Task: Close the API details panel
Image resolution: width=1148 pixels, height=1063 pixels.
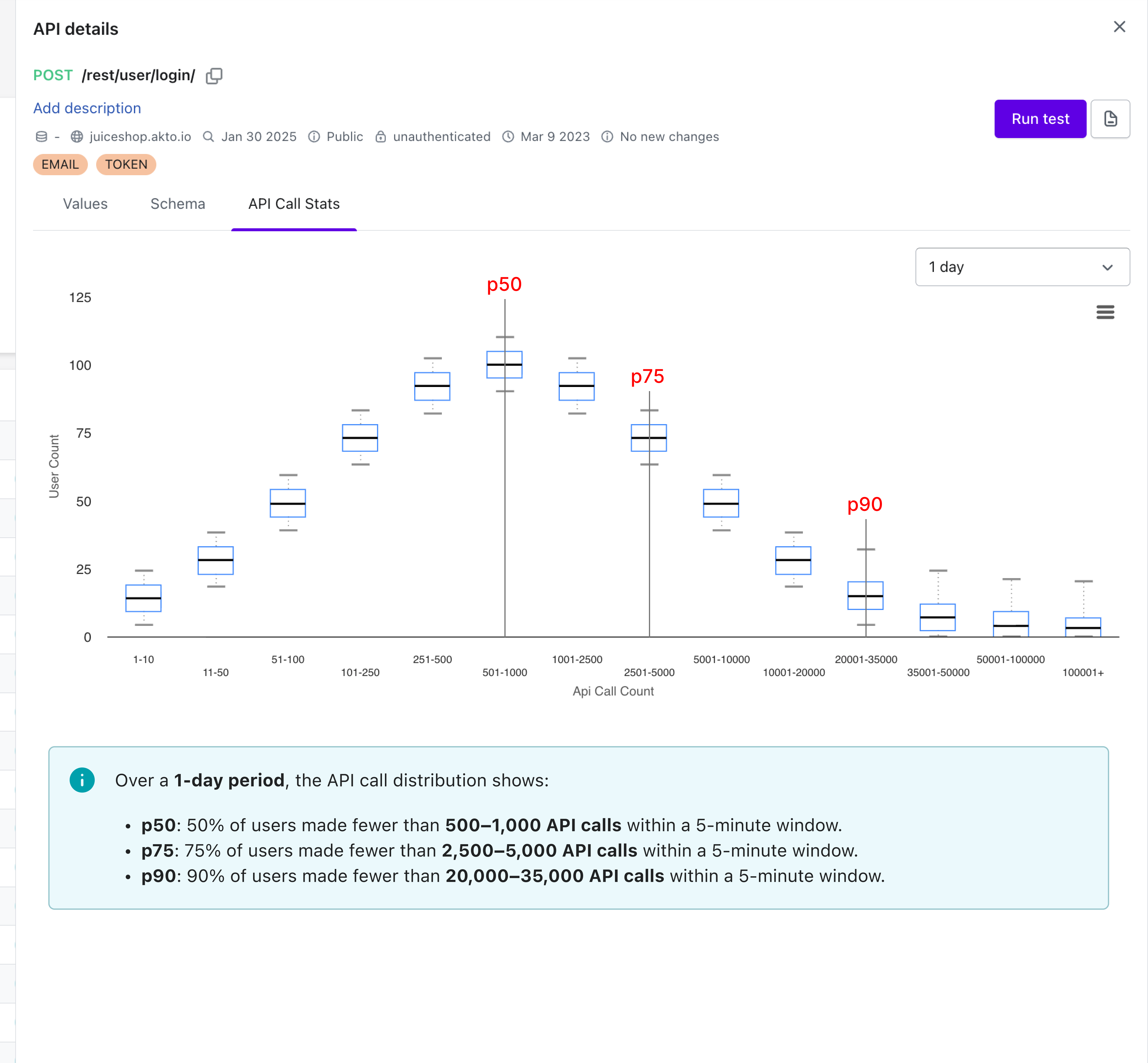Action: tap(1119, 27)
